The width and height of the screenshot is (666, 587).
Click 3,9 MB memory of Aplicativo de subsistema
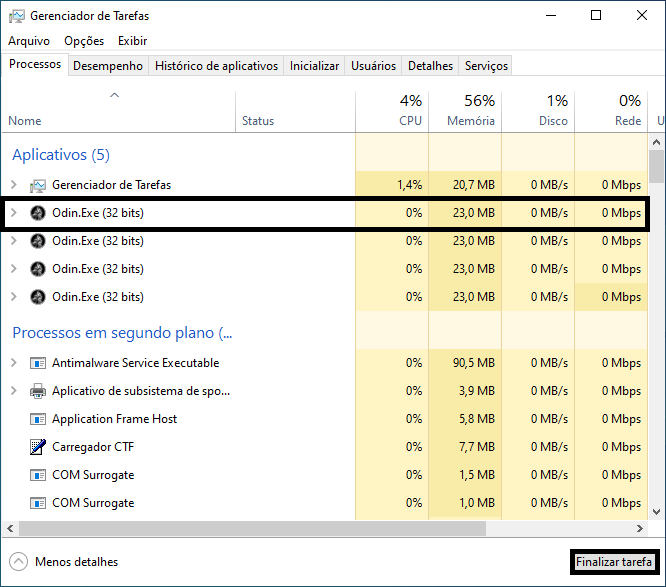tap(477, 391)
